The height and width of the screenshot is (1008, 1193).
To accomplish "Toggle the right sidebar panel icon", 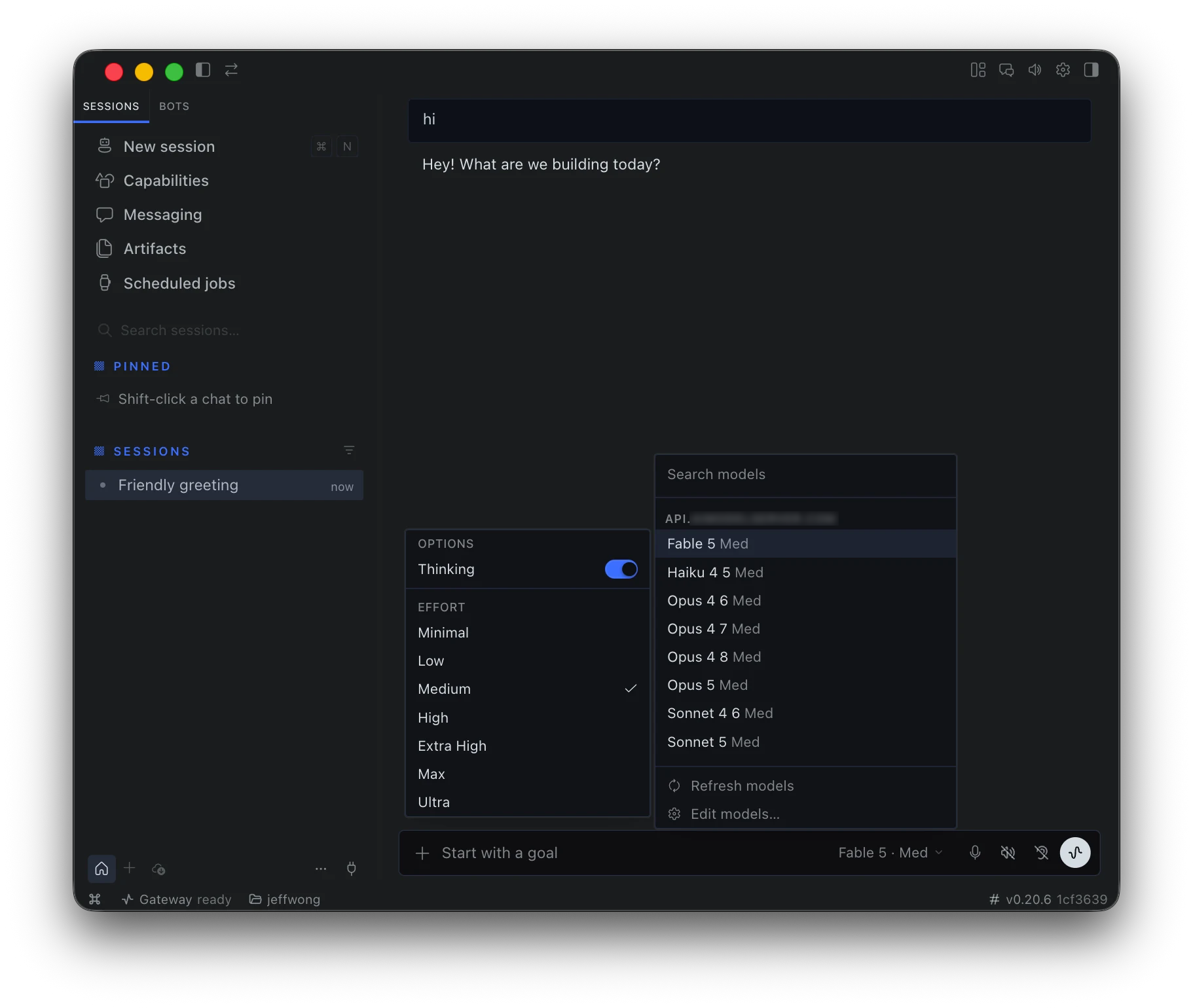I will click(1092, 70).
